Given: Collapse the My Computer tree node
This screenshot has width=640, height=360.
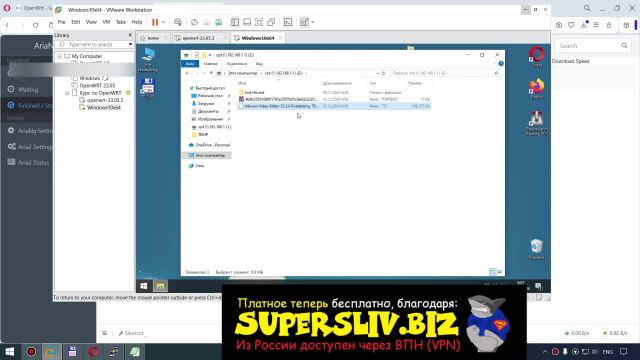Looking at the screenshot, I should pos(60,56).
